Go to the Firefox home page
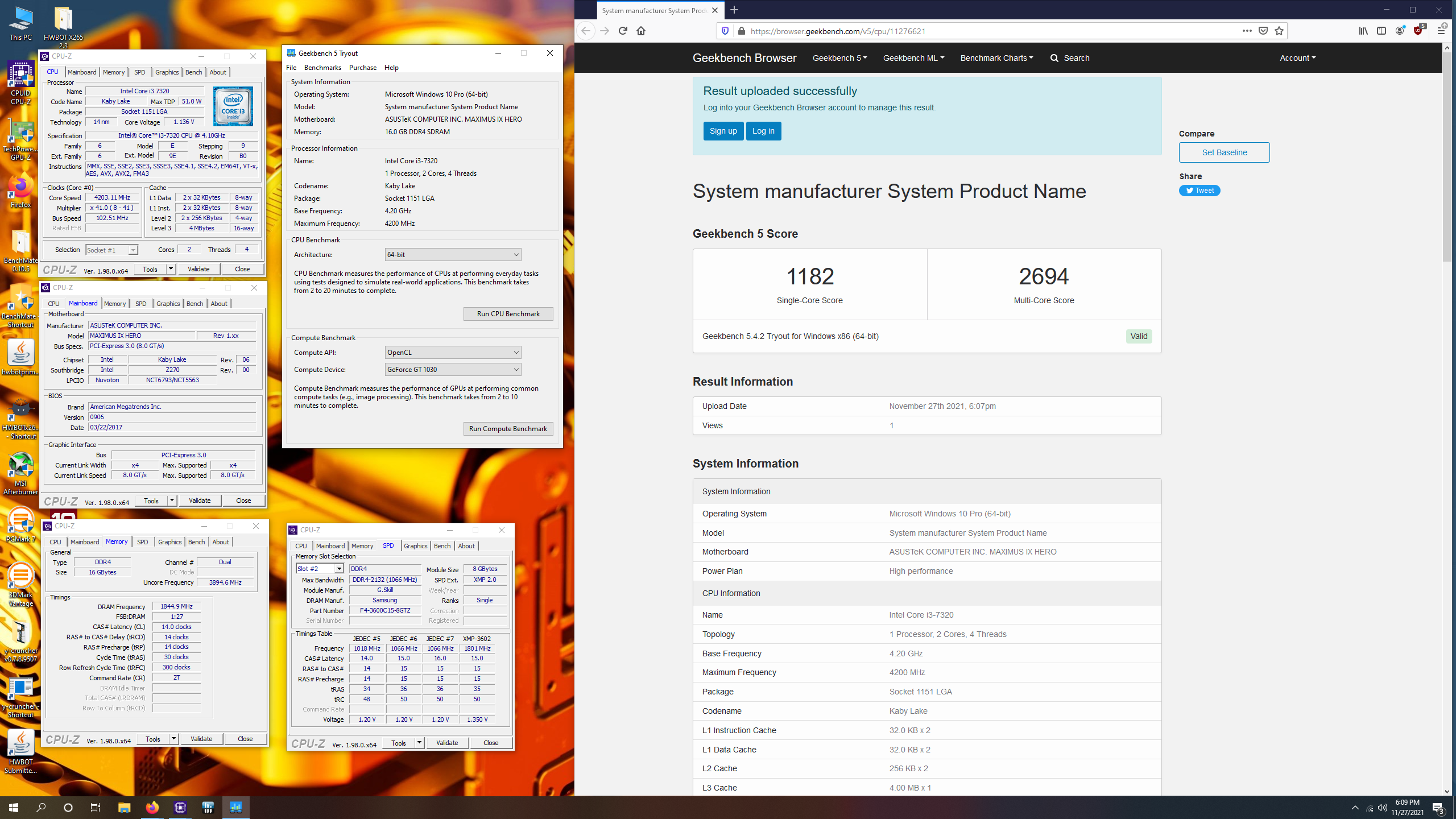The image size is (1456, 819). (x=641, y=31)
